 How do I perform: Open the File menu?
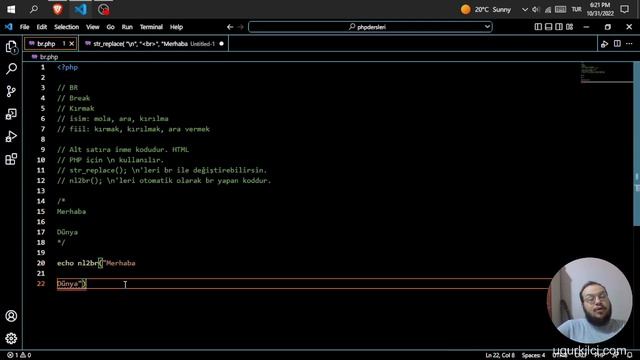point(24,27)
